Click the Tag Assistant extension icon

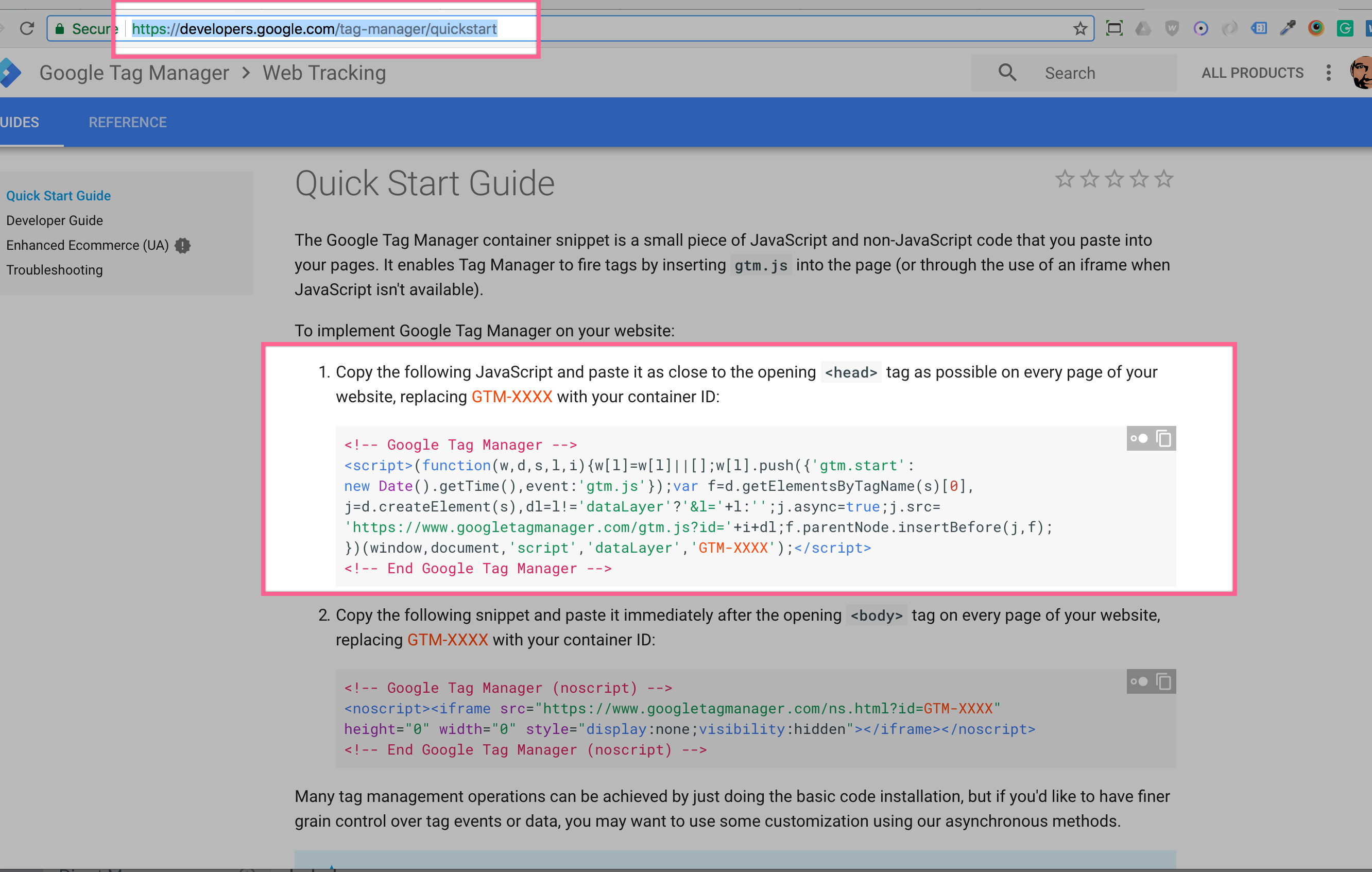tap(1259, 28)
